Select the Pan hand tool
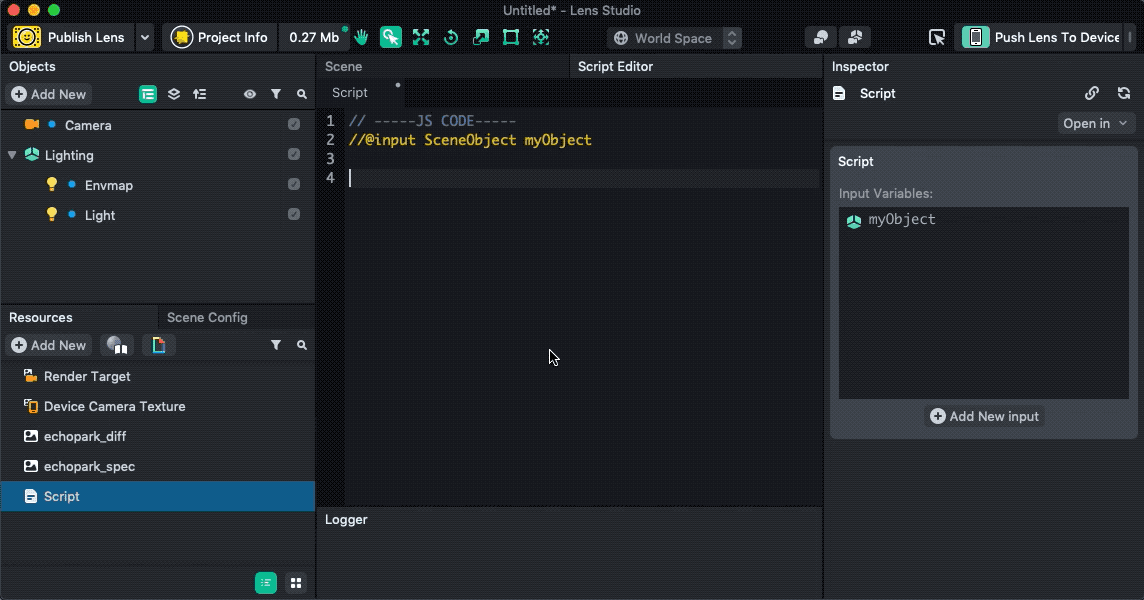 coord(361,37)
